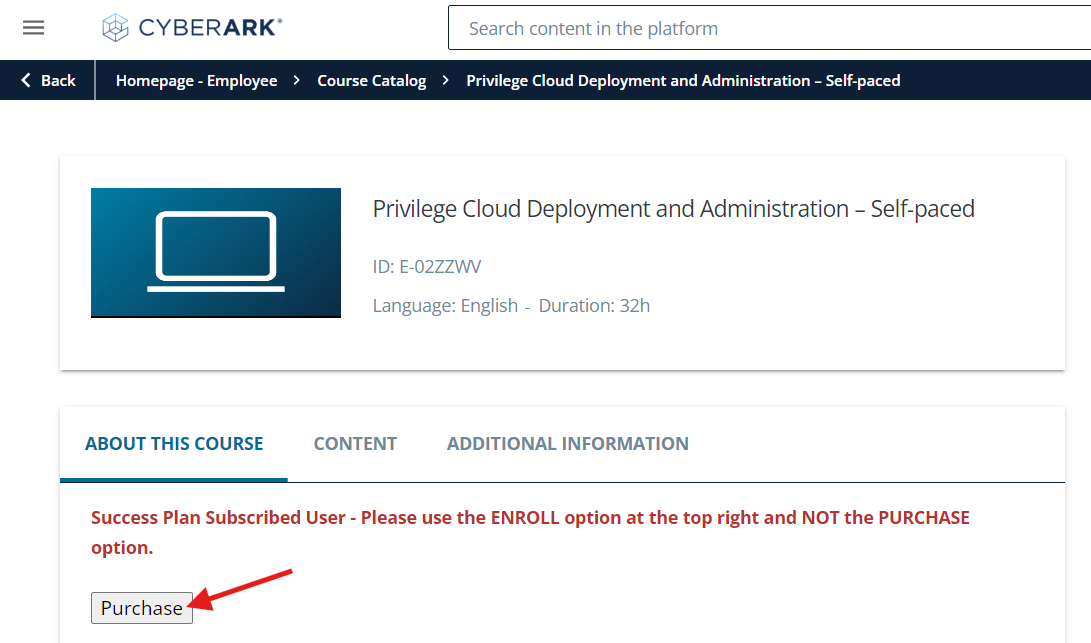Click the laptop course thumbnail image
The width and height of the screenshot is (1091, 643).
(216, 253)
